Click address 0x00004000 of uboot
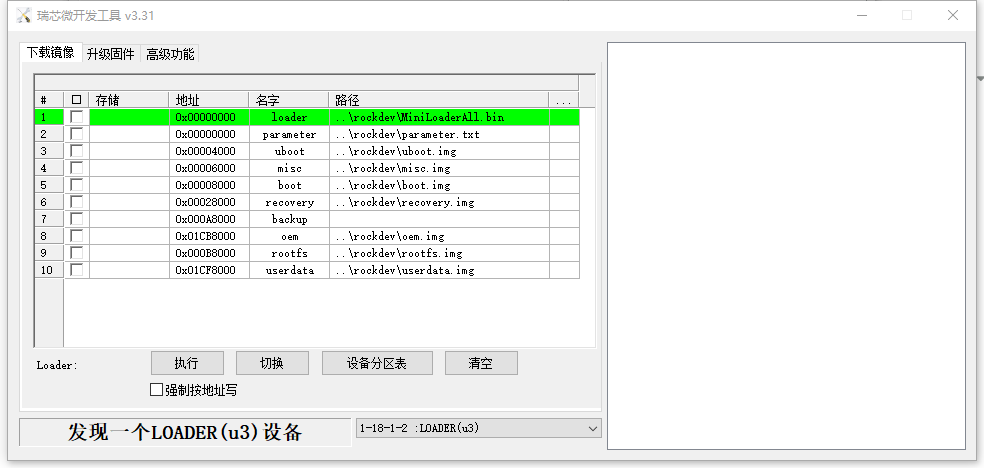The image size is (984, 468). point(209,151)
